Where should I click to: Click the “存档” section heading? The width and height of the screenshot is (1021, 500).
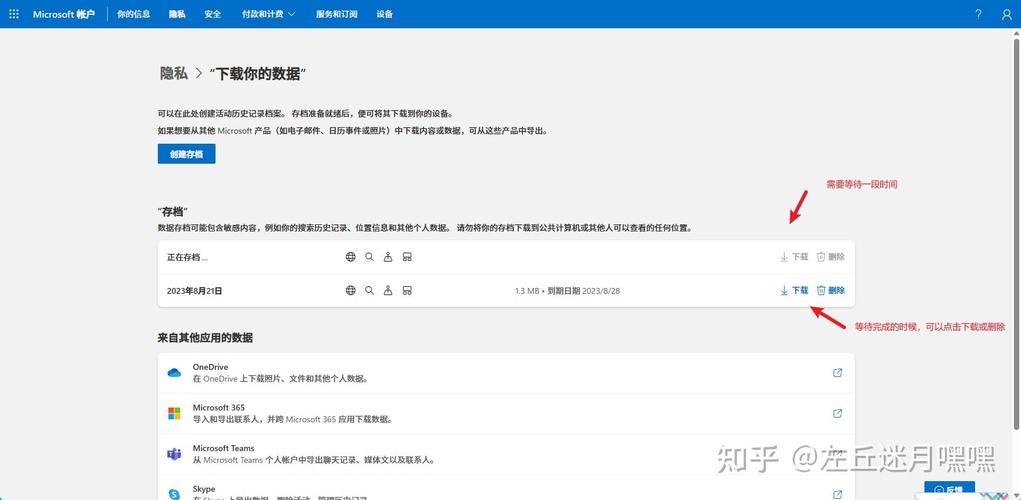173,212
